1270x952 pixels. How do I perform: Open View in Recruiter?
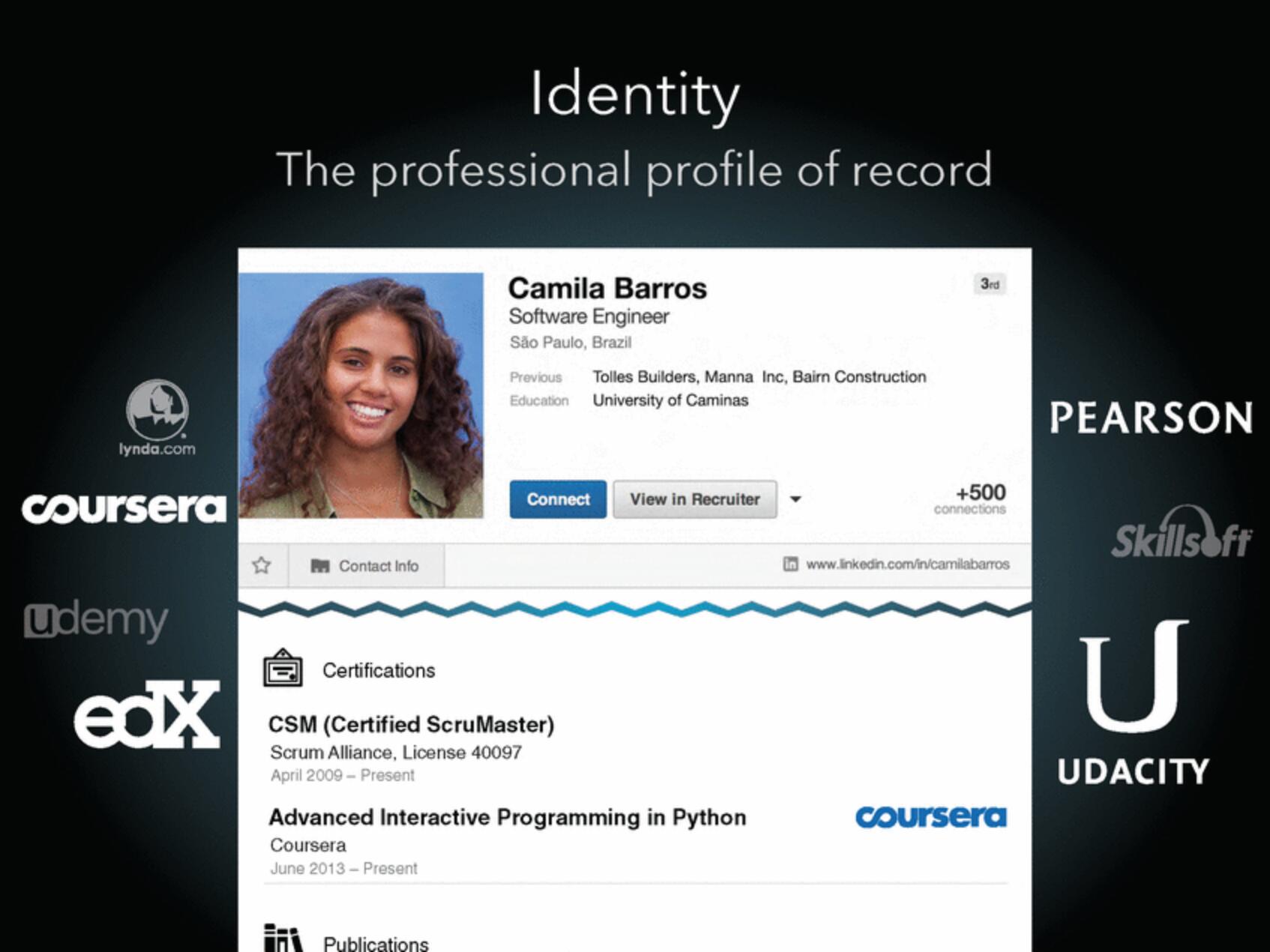[x=695, y=499]
